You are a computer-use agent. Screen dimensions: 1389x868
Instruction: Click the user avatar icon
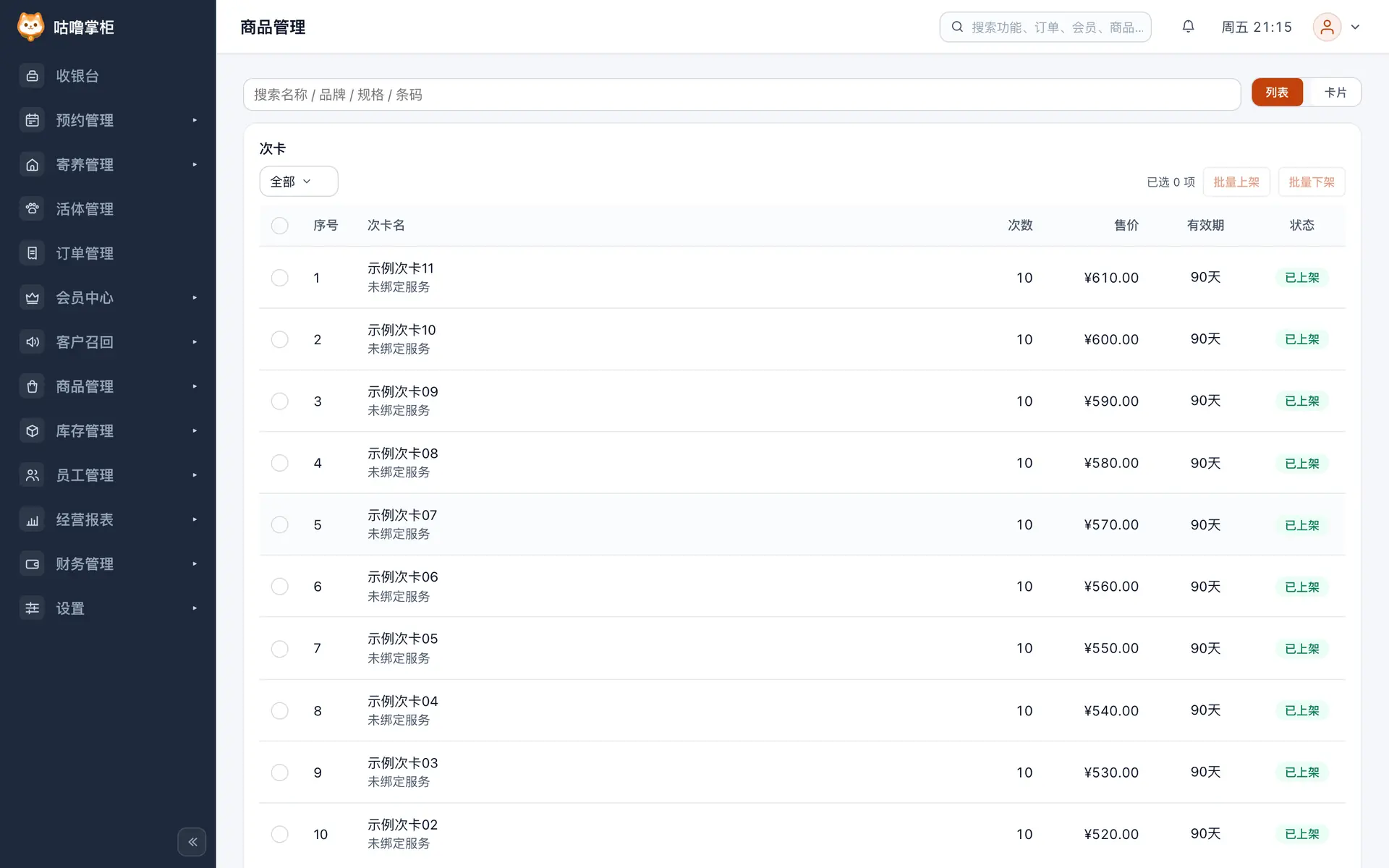pos(1327,27)
